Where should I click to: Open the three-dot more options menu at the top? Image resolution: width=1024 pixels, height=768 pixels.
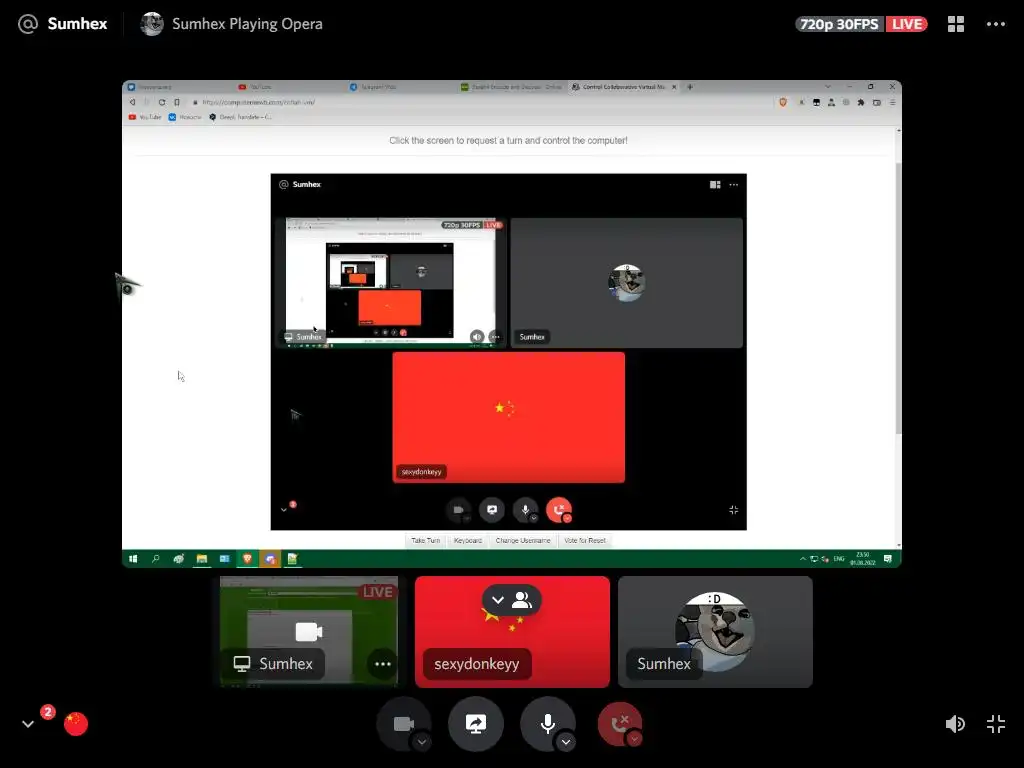point(995,24)
